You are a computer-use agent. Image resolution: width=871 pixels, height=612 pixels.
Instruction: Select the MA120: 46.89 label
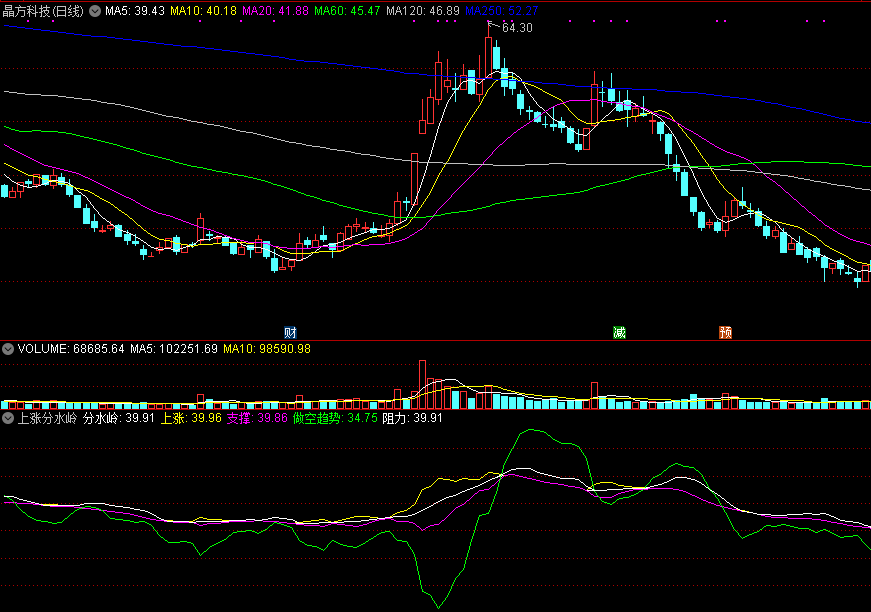point(423,11)
